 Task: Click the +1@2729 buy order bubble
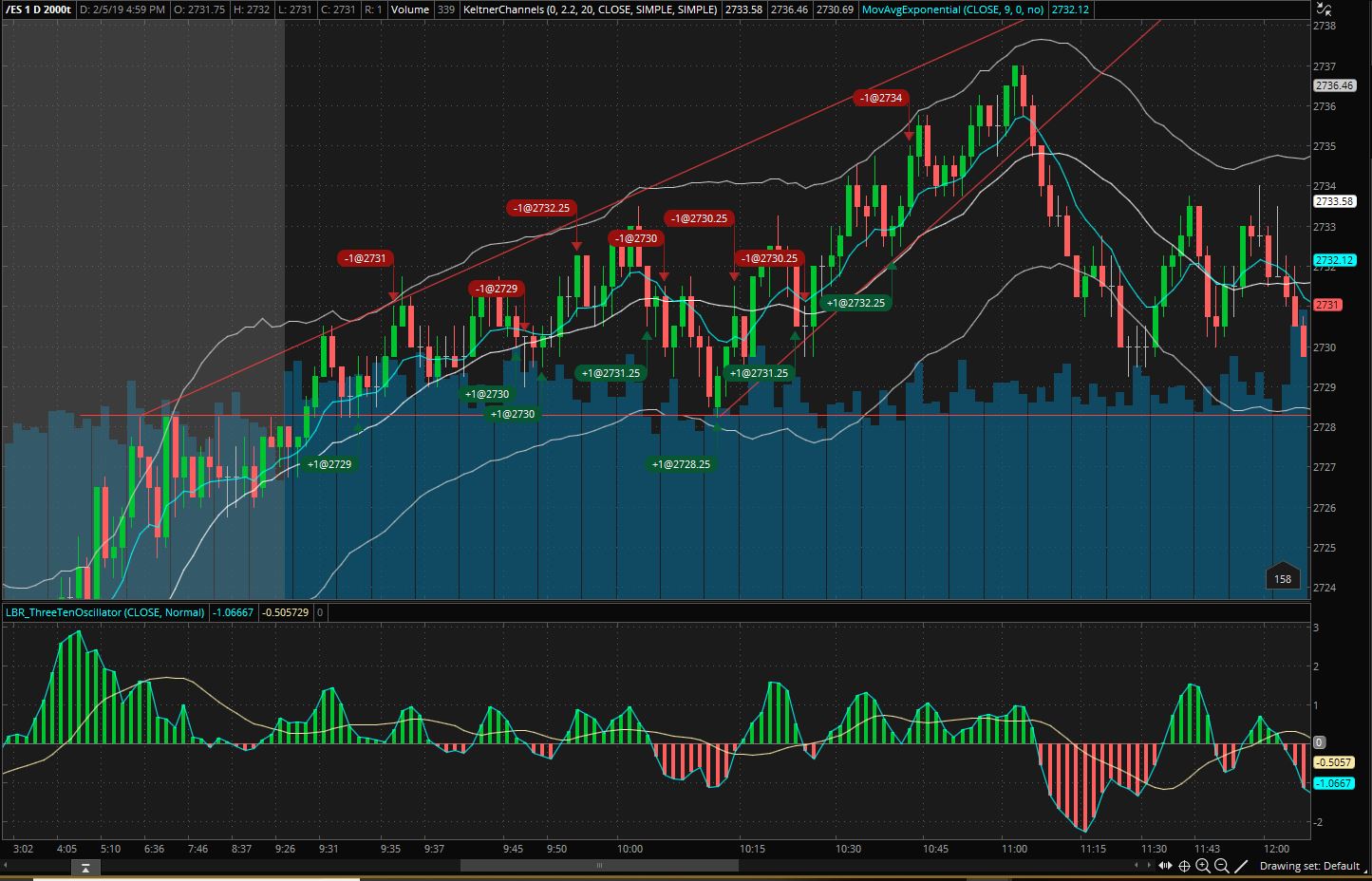pyautogui.click(x=329, y=464)
